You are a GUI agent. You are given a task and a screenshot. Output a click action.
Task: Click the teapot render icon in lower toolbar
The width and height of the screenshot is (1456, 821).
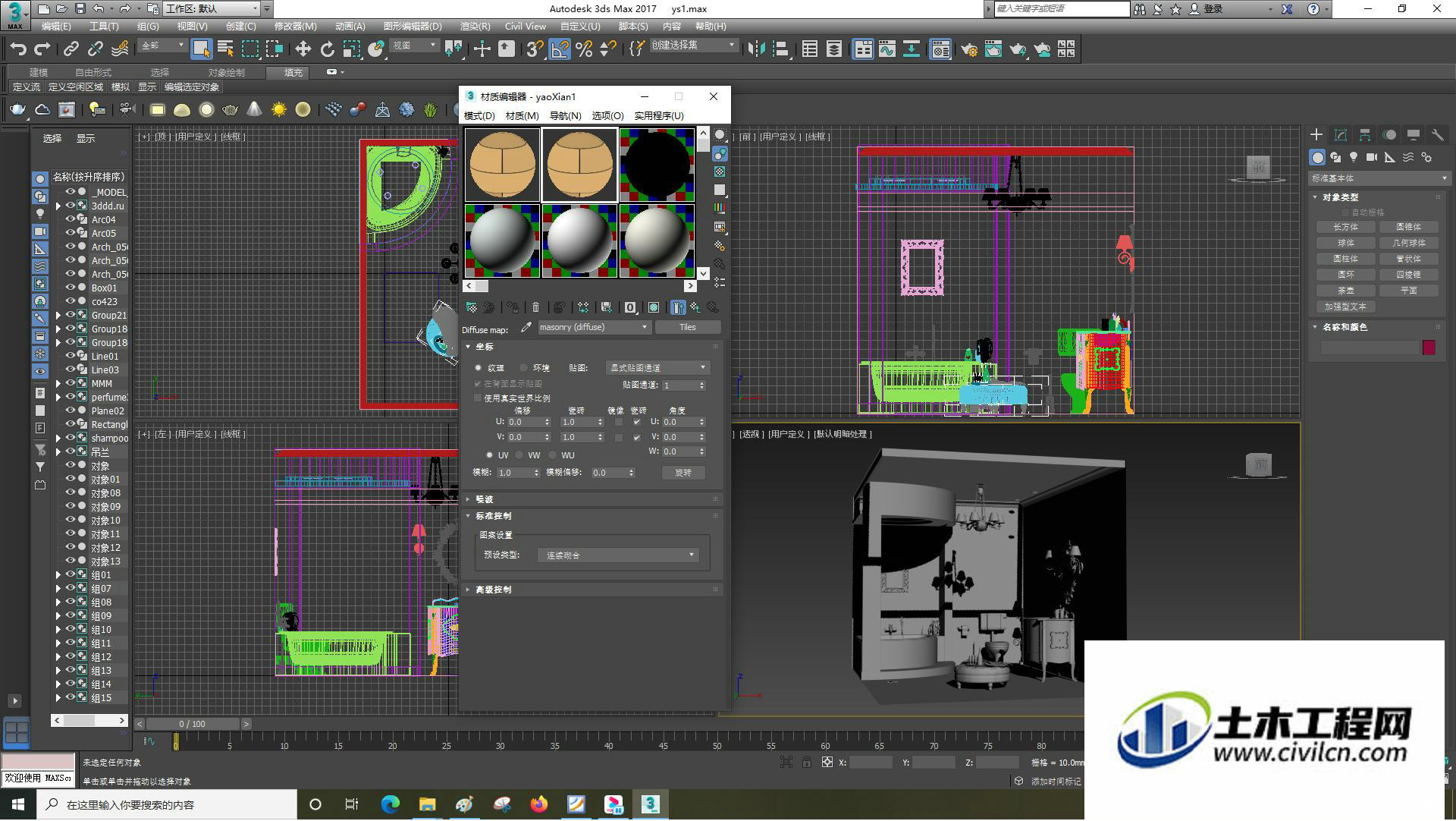(x=17, y=110)
